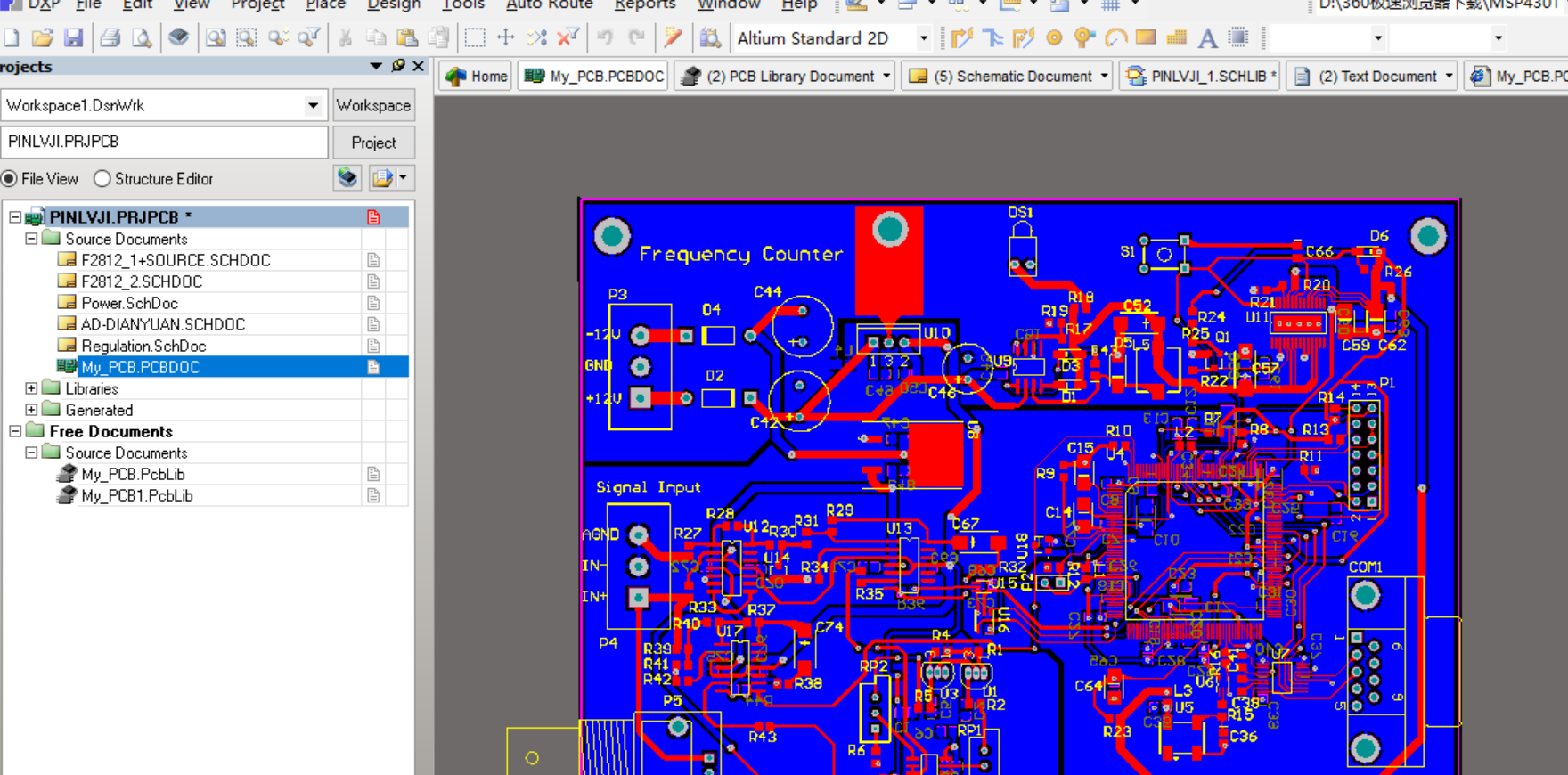Switch to the Home tab

(477, 77)
